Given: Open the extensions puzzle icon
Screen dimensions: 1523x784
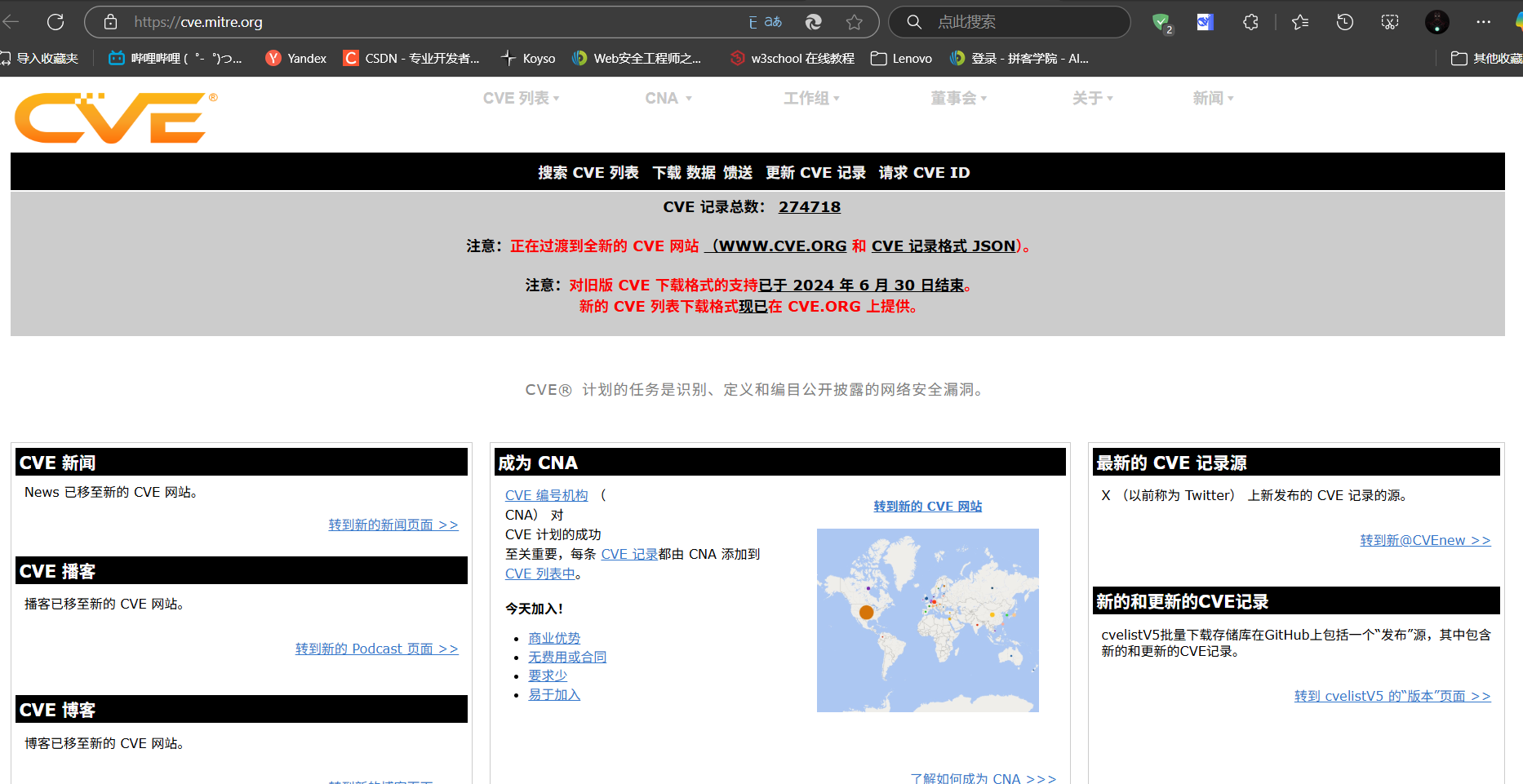Looking at the screenshot, I should pyautogui.click(x=1250, y=22).
